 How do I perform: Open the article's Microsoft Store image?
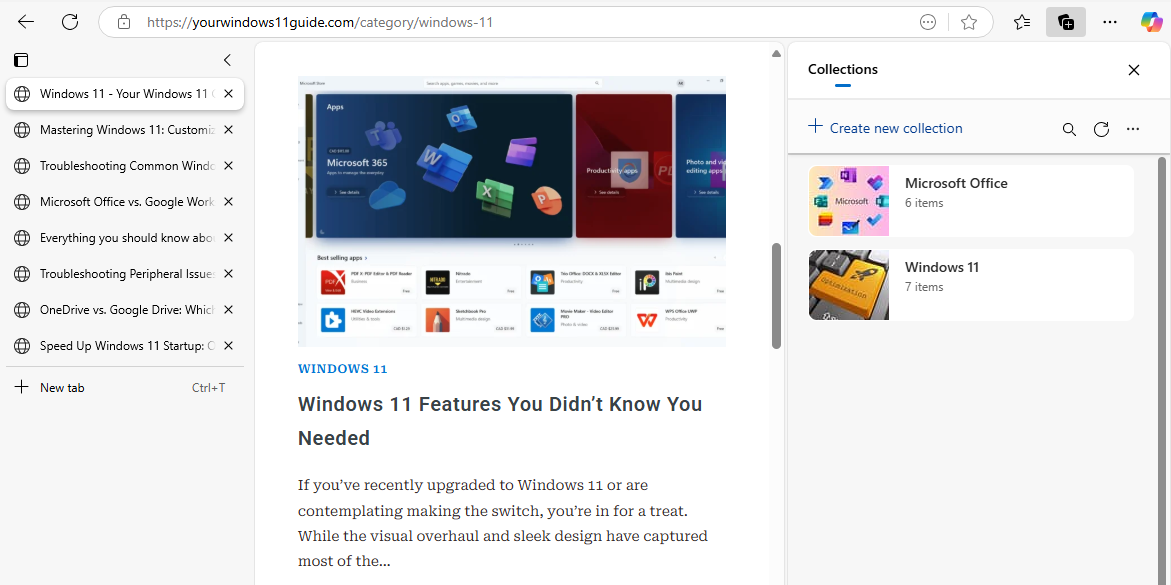512,211
